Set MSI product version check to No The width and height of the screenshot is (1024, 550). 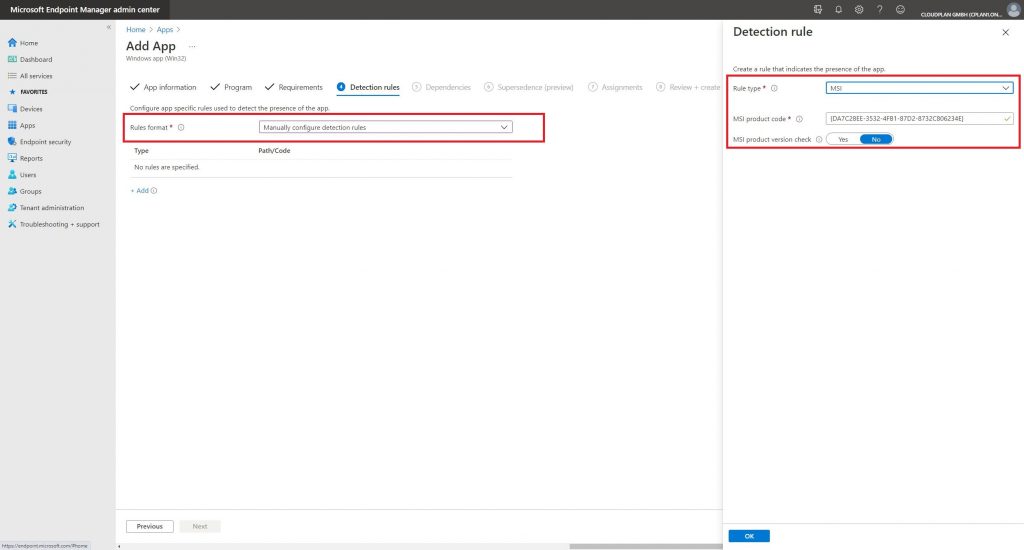coord(876,139)
